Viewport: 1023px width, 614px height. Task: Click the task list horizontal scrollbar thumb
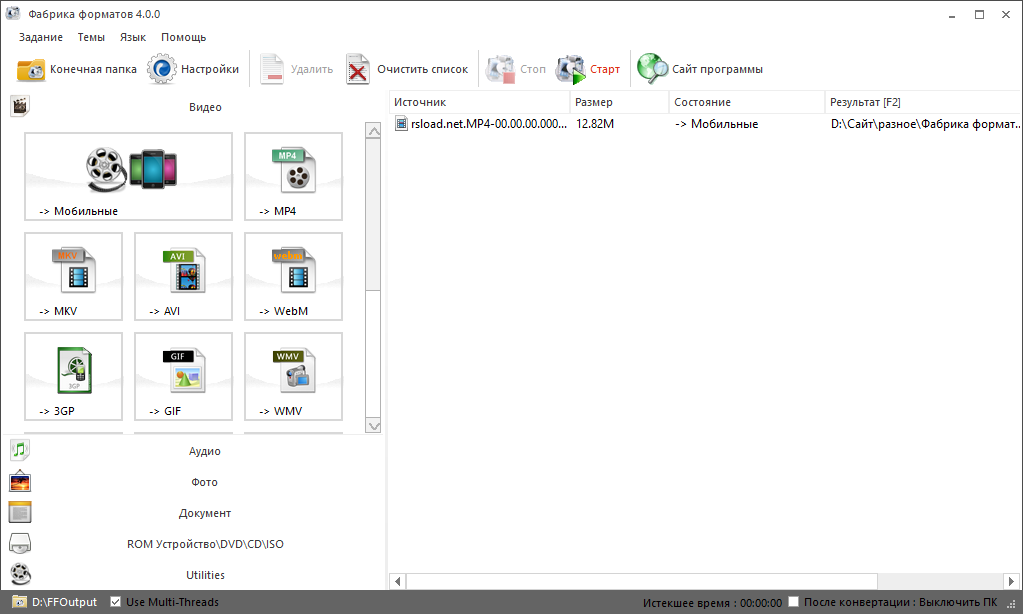pos(641,581)
